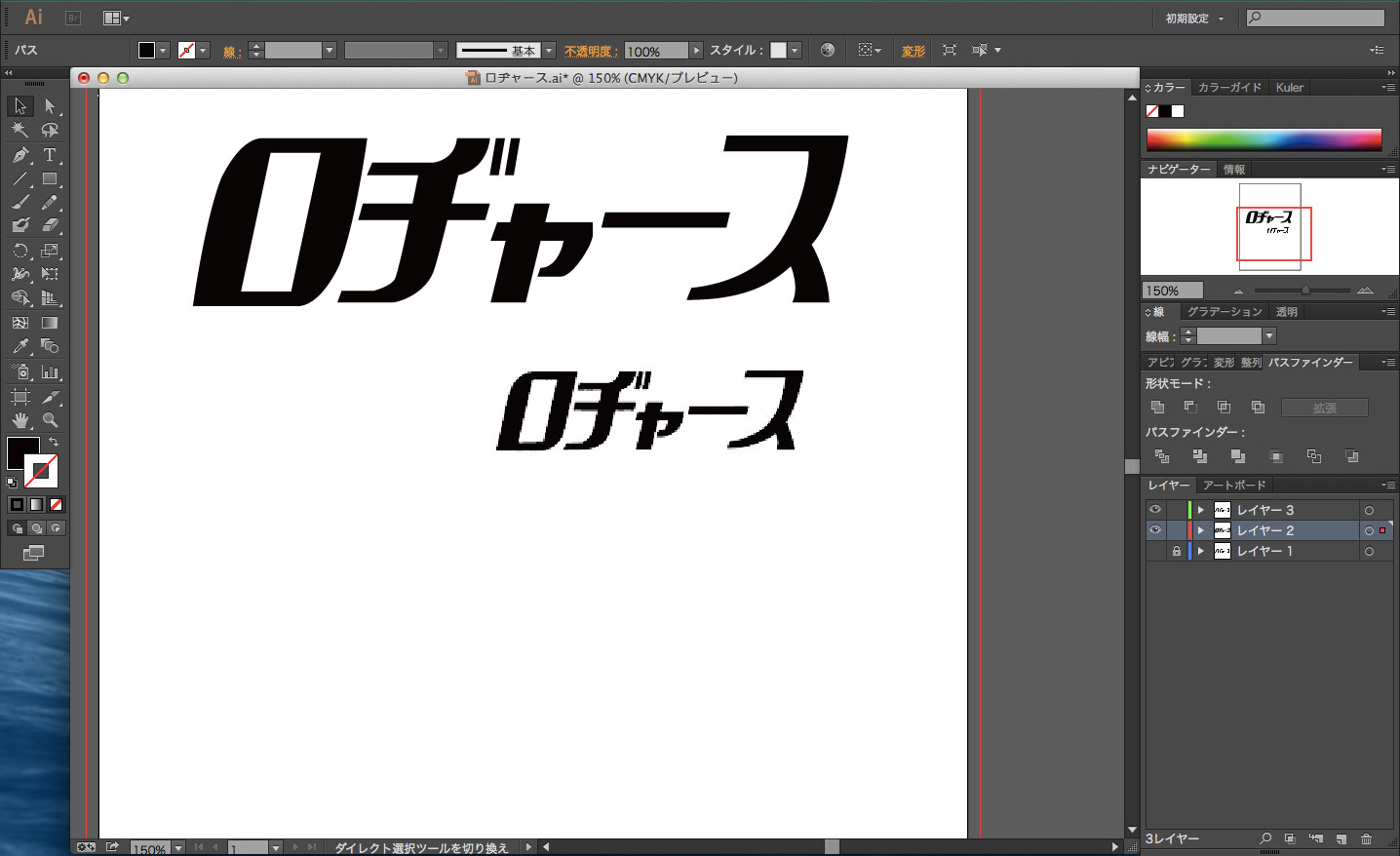
Task: Click the 線 stroke label link in control bar
Action: pyautogui.click(x=231, y=52)
